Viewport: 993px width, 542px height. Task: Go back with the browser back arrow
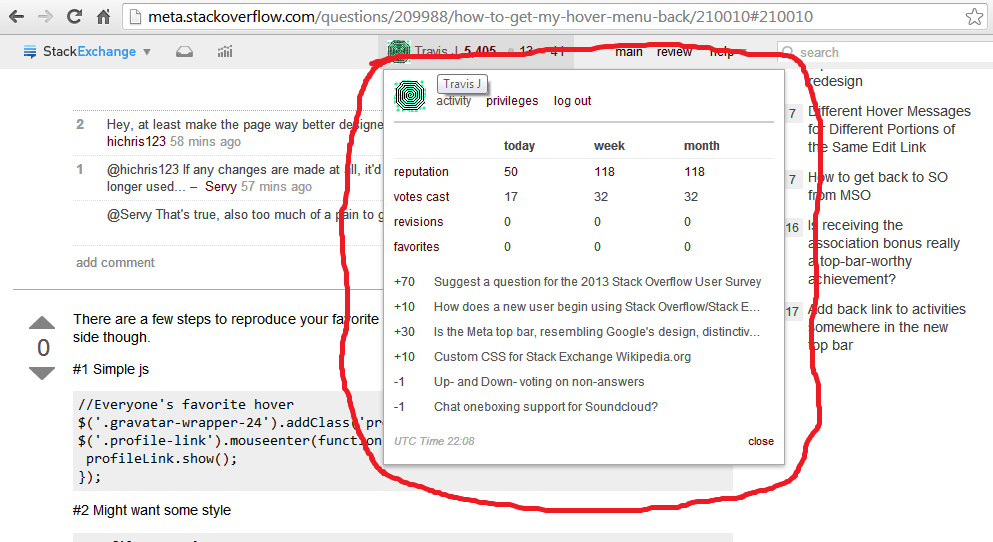click(x=16, y=17)
